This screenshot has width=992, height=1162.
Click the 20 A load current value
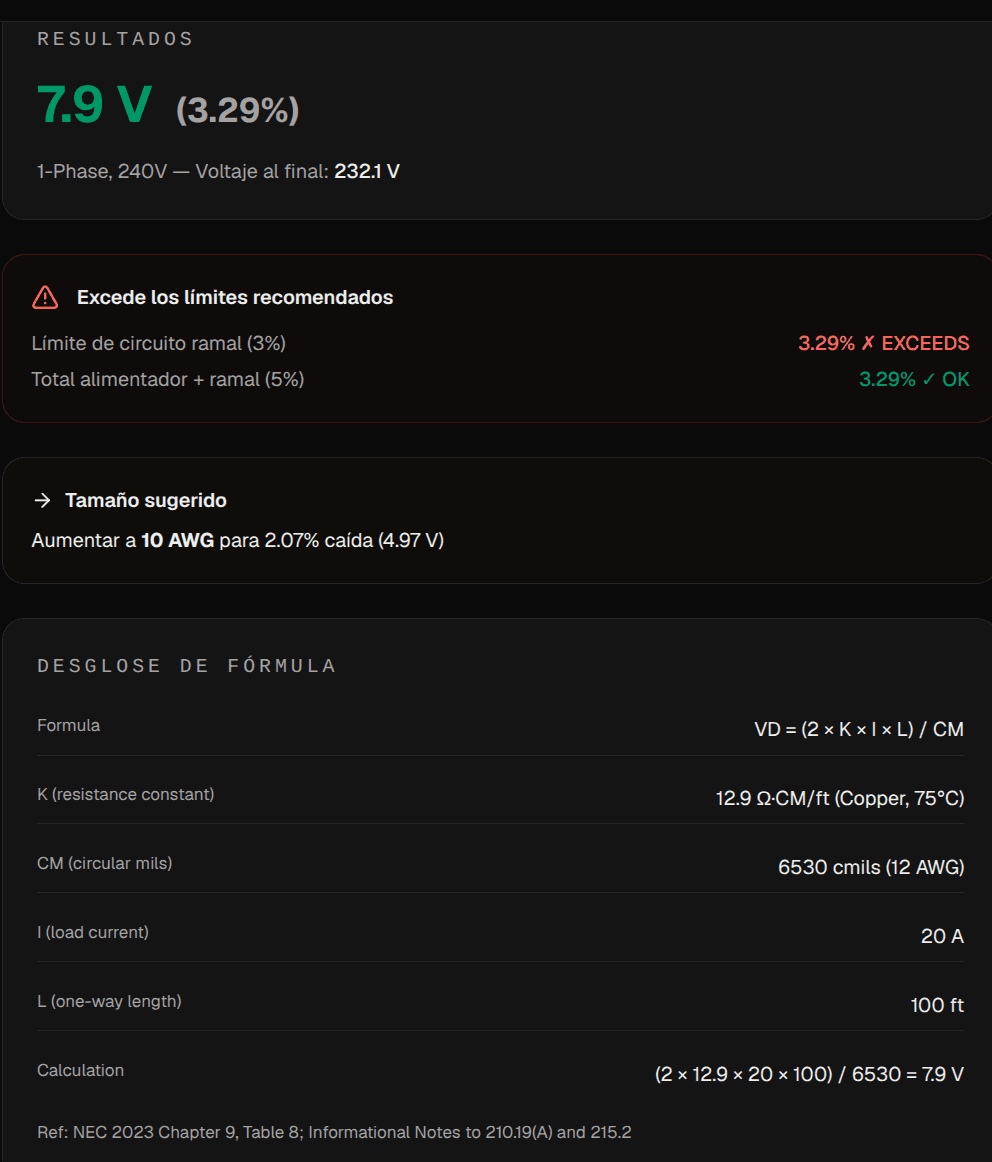[x=942, y=936]
